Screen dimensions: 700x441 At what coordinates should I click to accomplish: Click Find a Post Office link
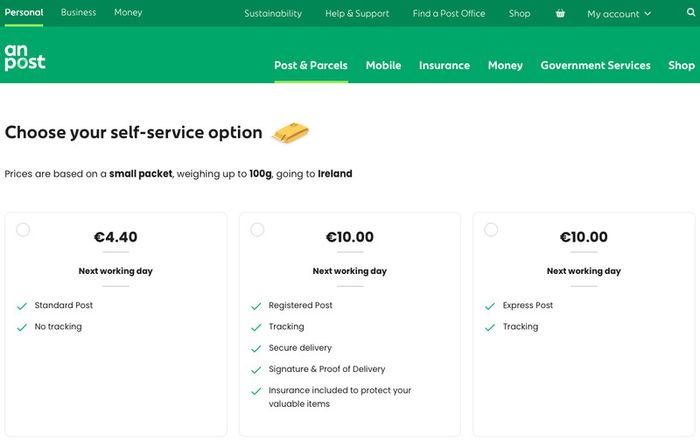449,13
